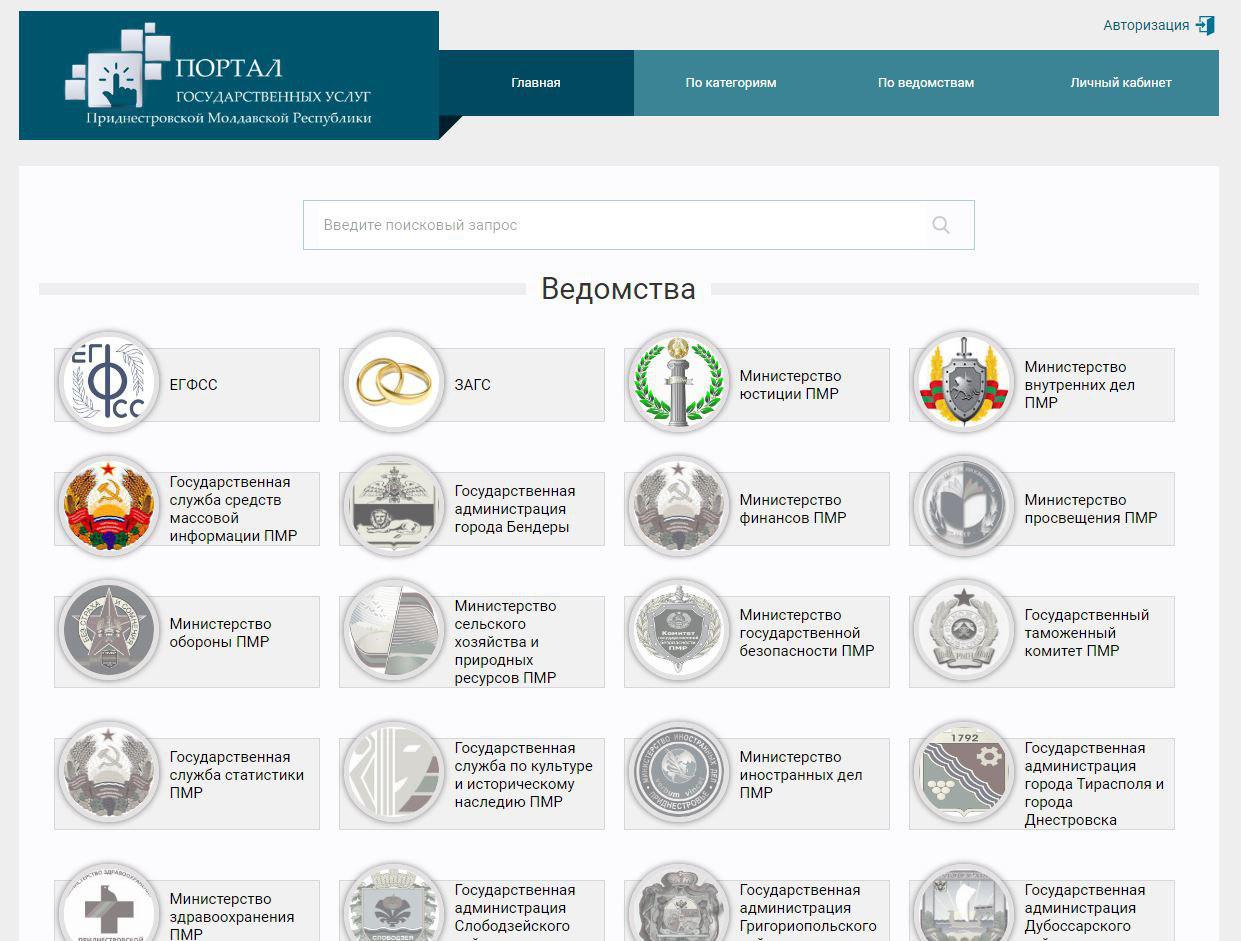This screenshot has height=941, width=1241.
Task: Open the По категориям menu item
Action: pyautogui.click(x=731, y=83)
